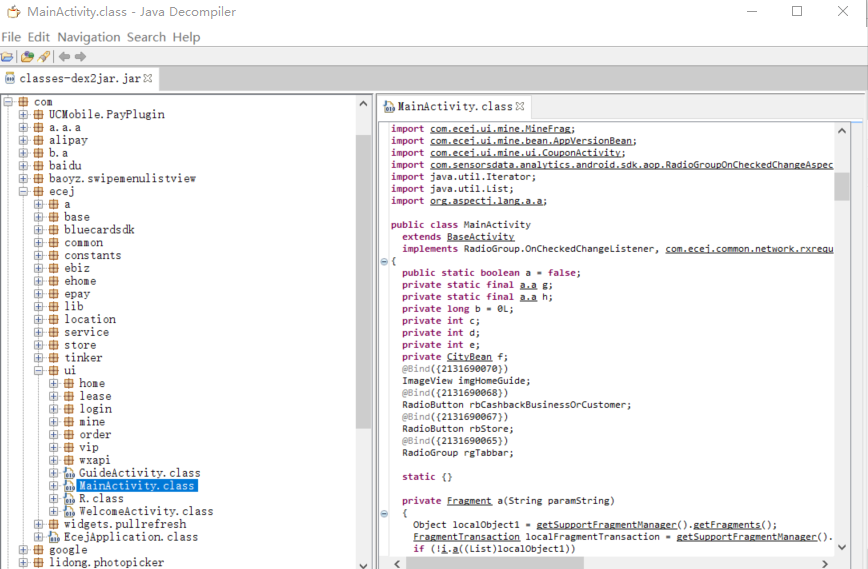
Task: Click the Search toolbar icon
Action: tap(44, 56)
